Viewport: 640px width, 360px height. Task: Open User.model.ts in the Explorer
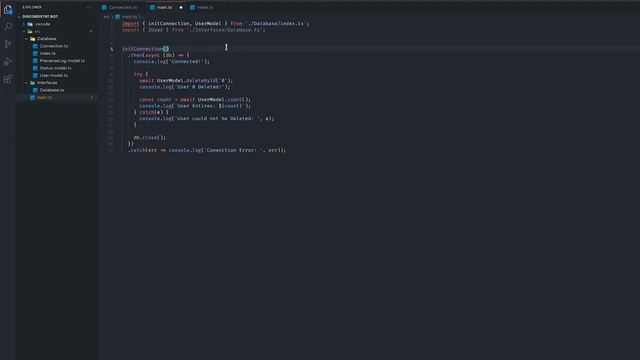click(54, 76)
